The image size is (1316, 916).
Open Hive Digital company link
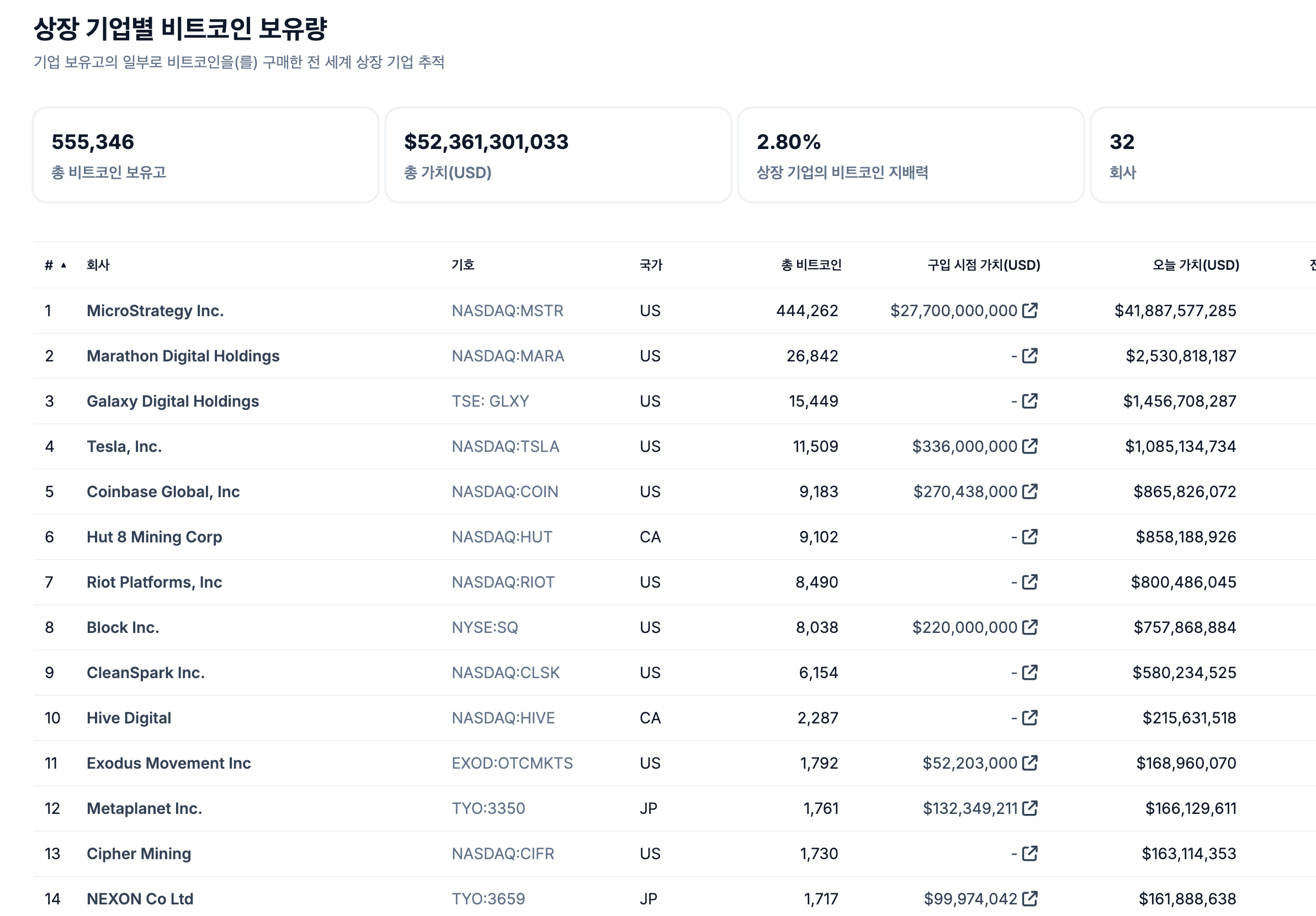[x=129, y=718]
